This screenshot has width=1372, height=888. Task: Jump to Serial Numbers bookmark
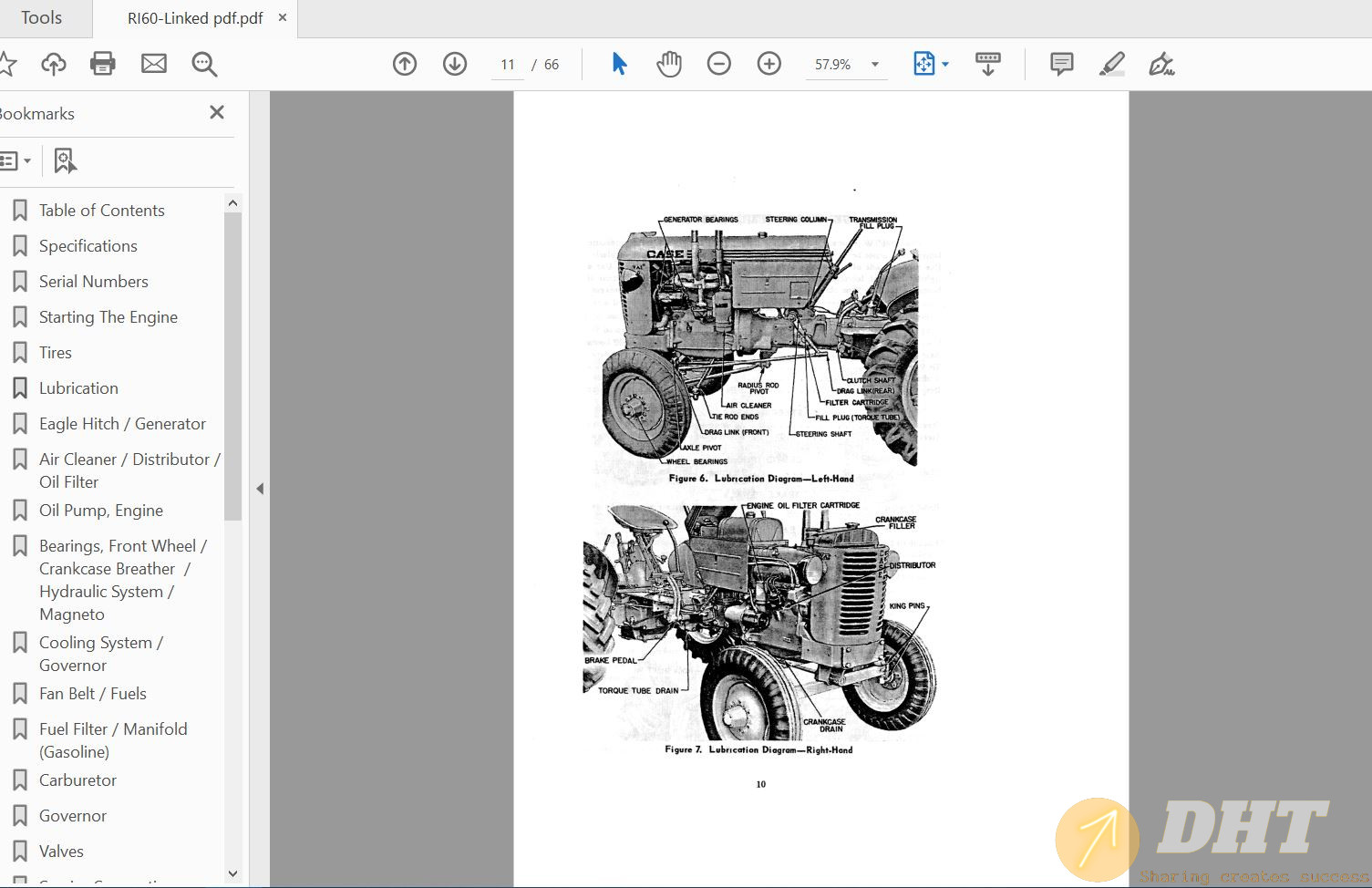coord(94,282)
